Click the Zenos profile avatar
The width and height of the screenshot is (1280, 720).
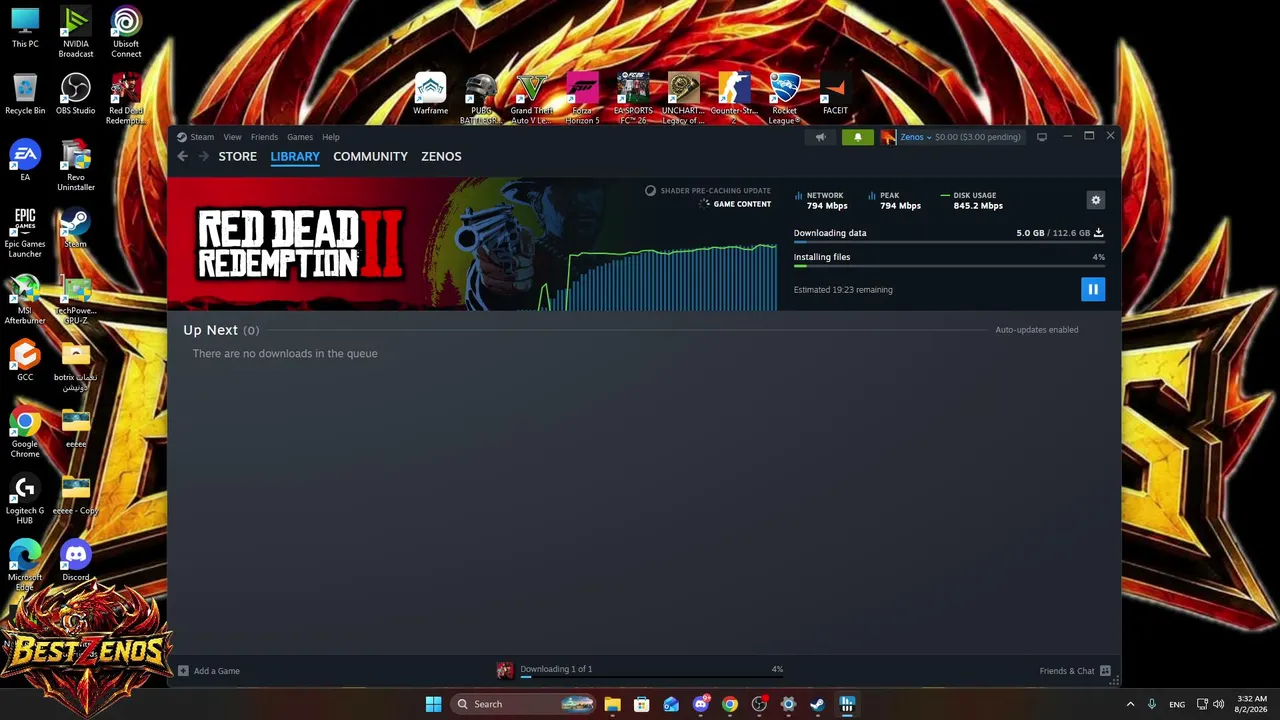[888, 137]
